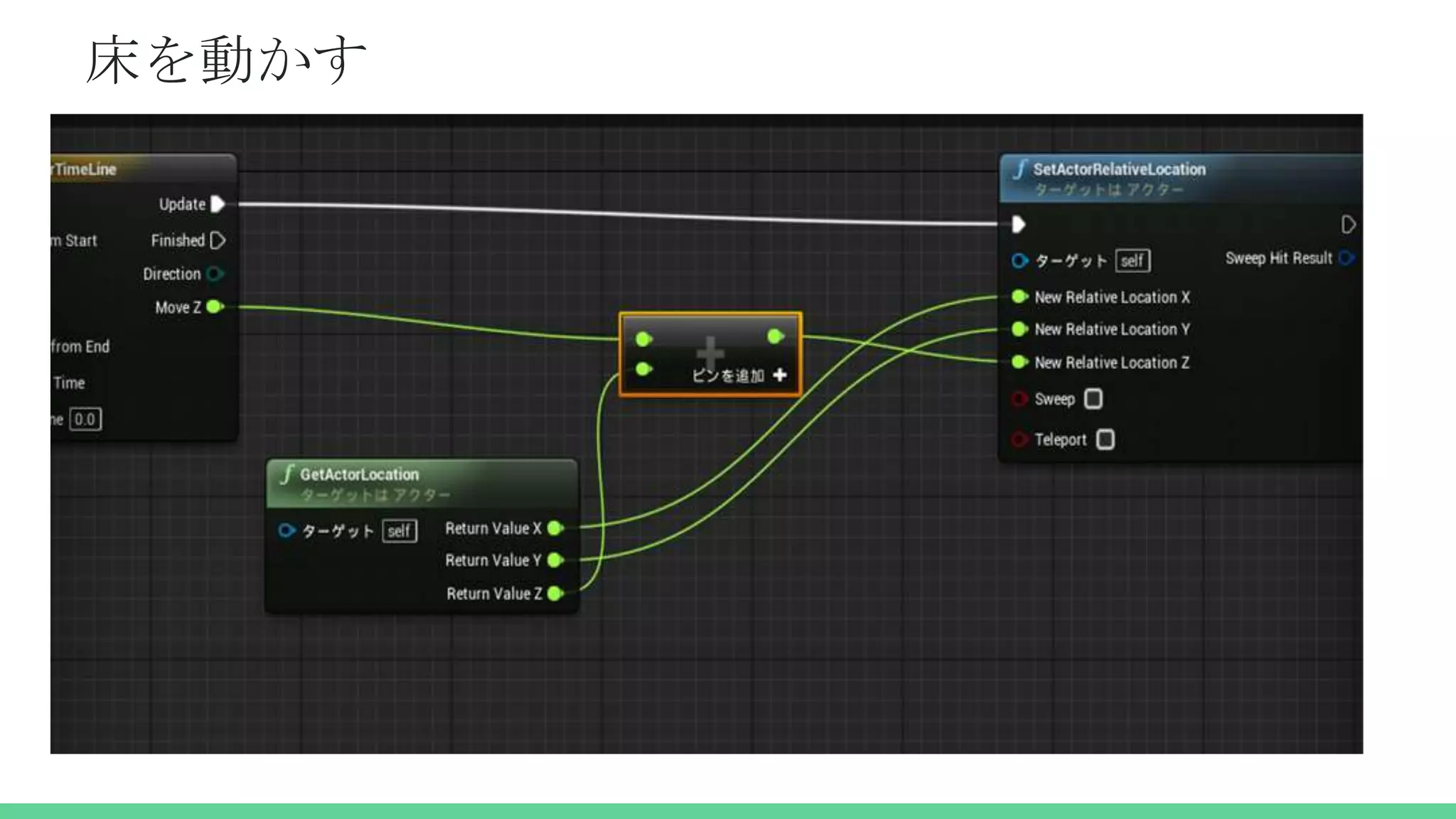Click Return Value X output pin
The height and width of the screenshot is (819, 1456).
click(556, 528)
